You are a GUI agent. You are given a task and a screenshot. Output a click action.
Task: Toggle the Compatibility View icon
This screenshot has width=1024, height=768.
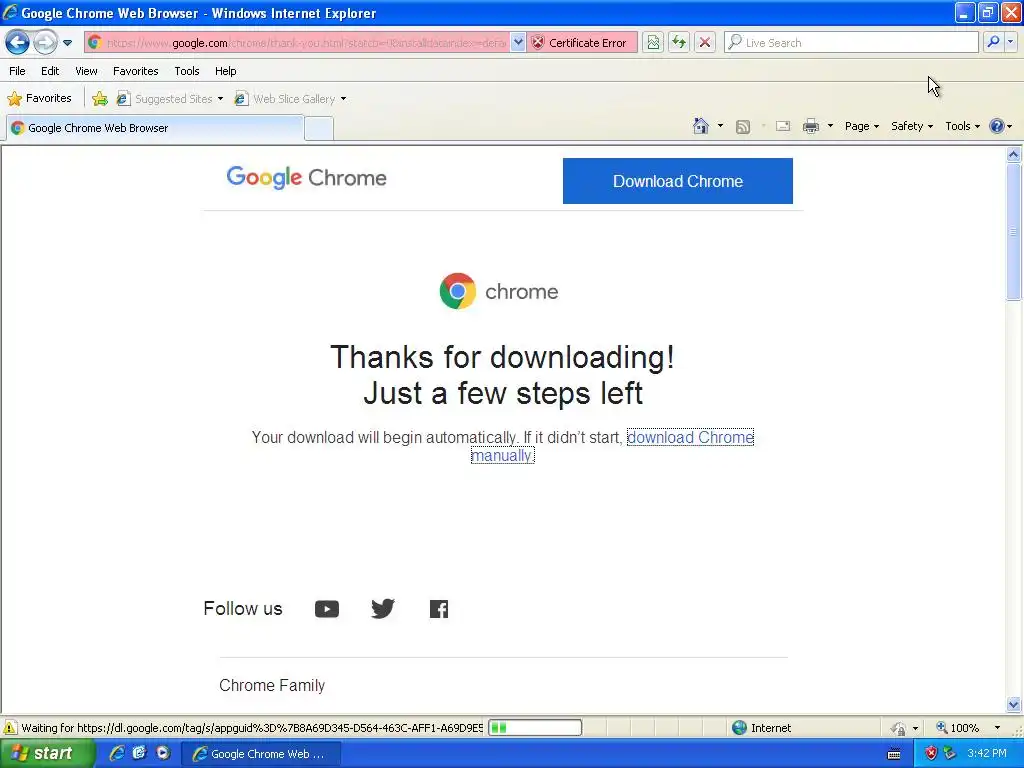(653, 43)
